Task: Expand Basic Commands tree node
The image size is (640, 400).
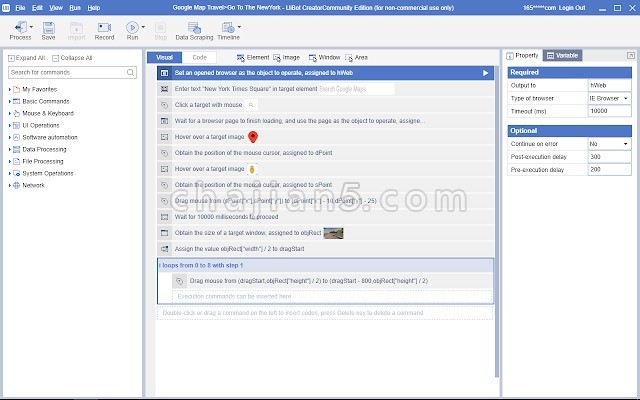Action: [10, 101]
